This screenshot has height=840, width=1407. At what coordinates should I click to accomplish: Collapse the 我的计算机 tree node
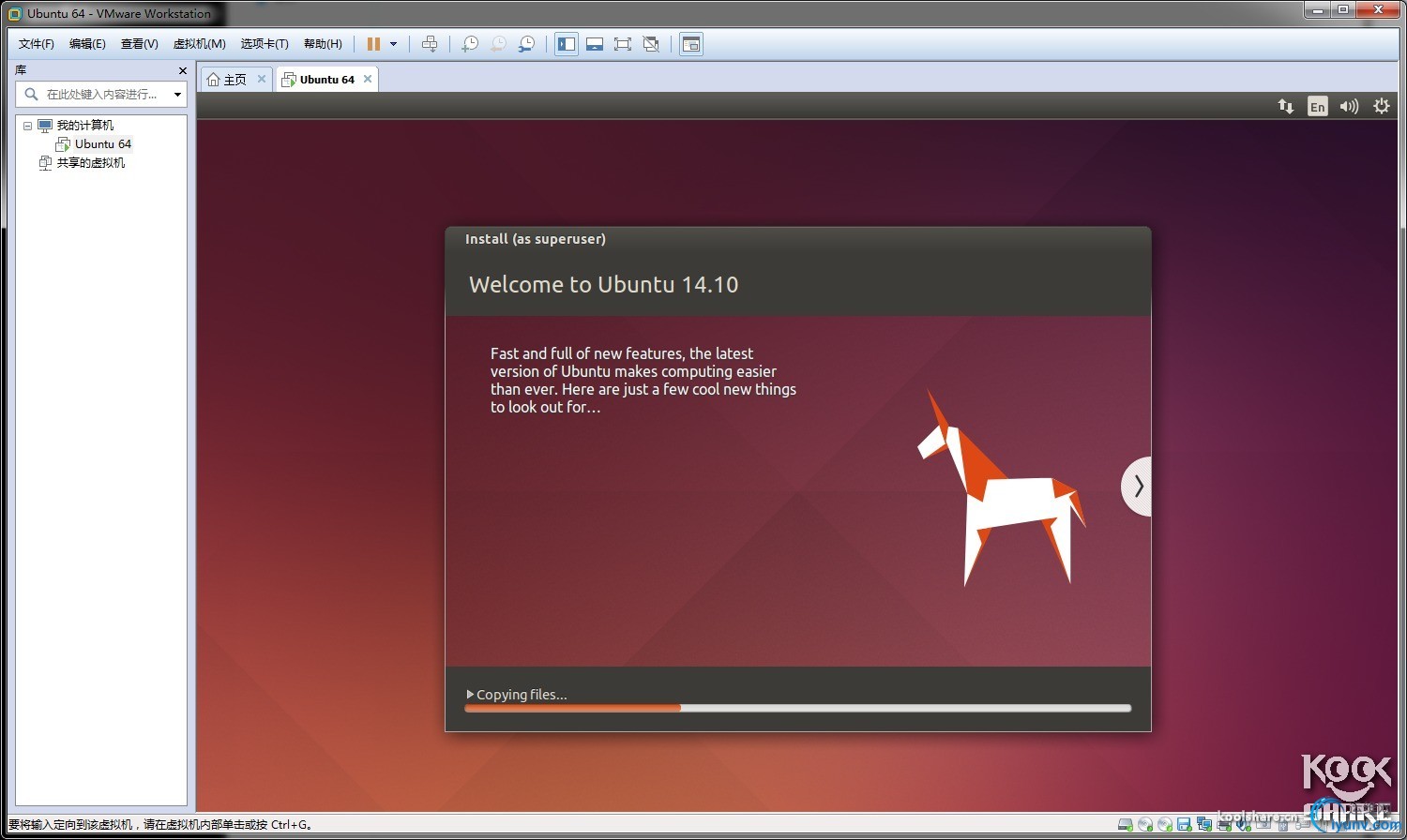tap(27, 126)
